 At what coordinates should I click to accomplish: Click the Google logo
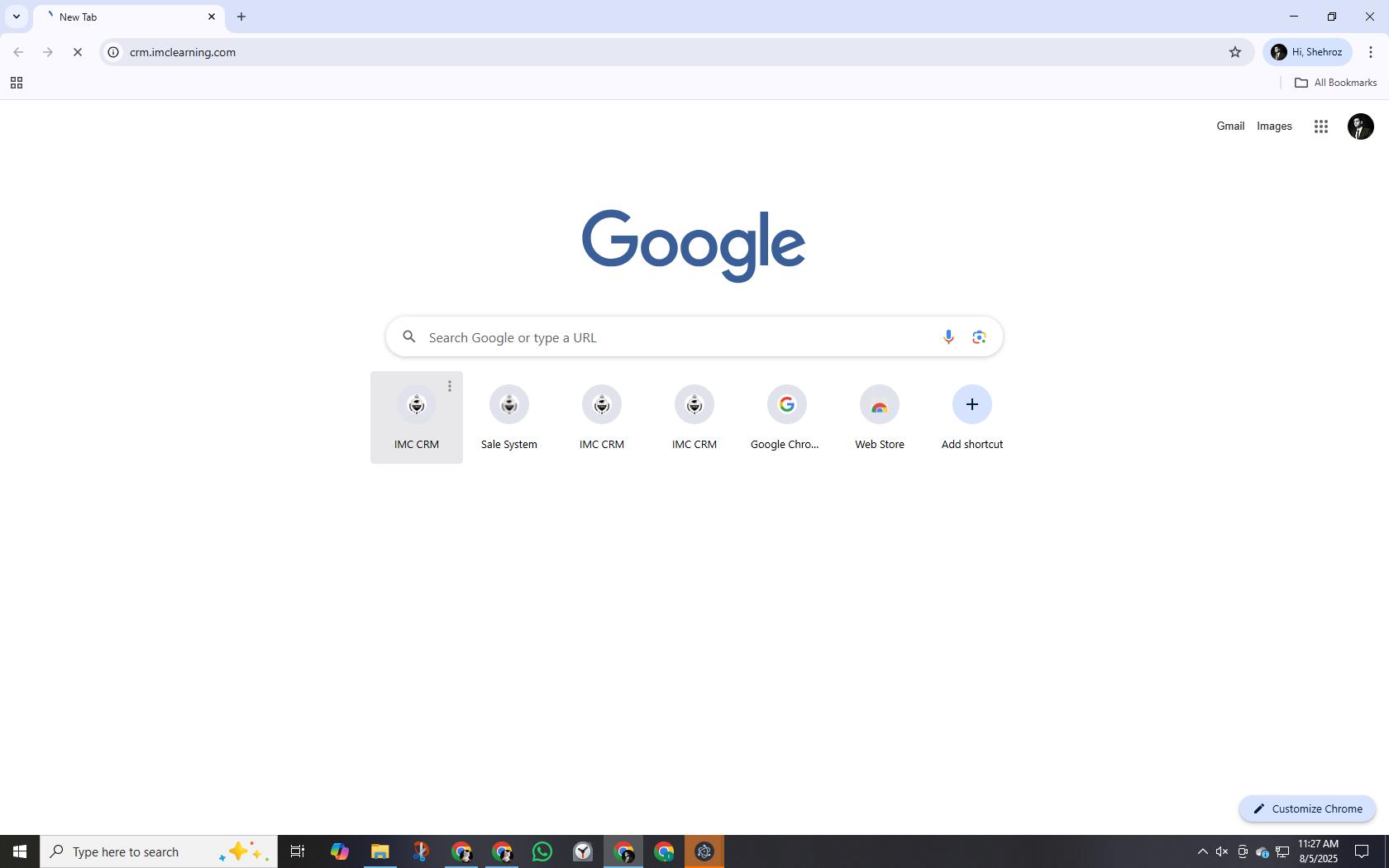click(x=694, y=246)
